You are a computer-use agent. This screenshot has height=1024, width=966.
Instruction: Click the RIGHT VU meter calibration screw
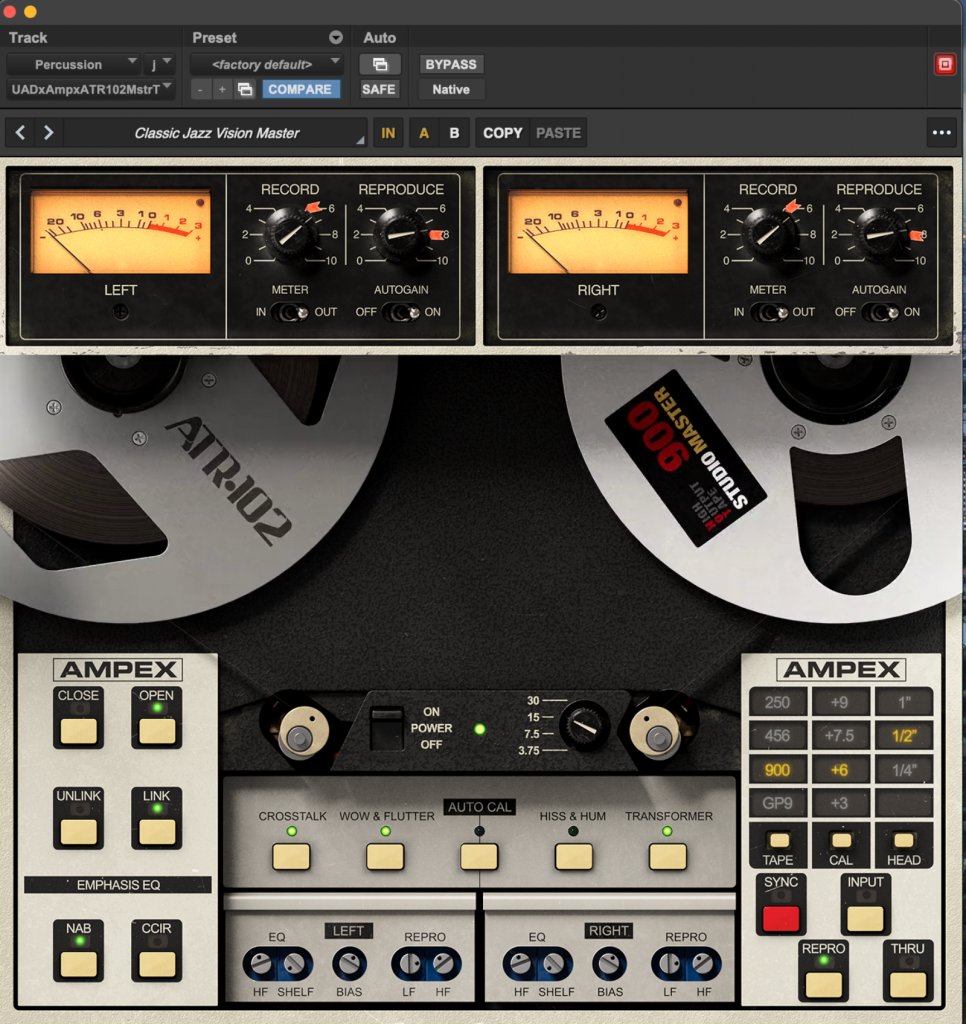click(598, 312)
